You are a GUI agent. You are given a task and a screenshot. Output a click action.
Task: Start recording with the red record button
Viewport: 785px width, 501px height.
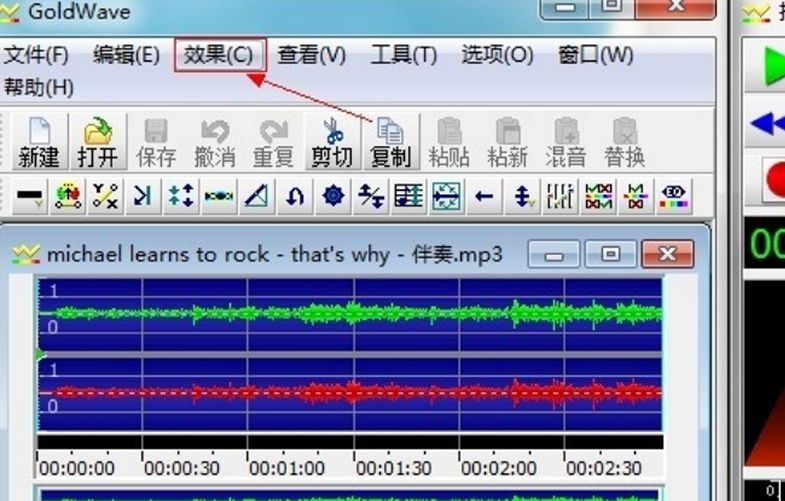(774, 179)
